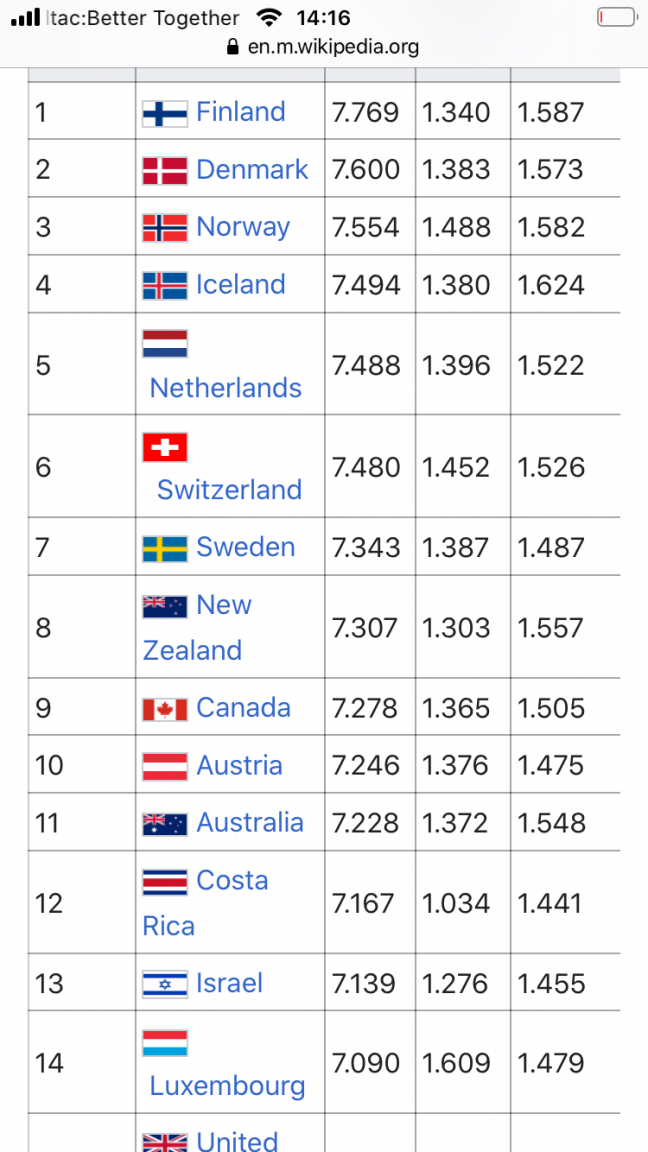Click the Netherlands flag icon
The image size is (648, 1152).
point(165,344)
